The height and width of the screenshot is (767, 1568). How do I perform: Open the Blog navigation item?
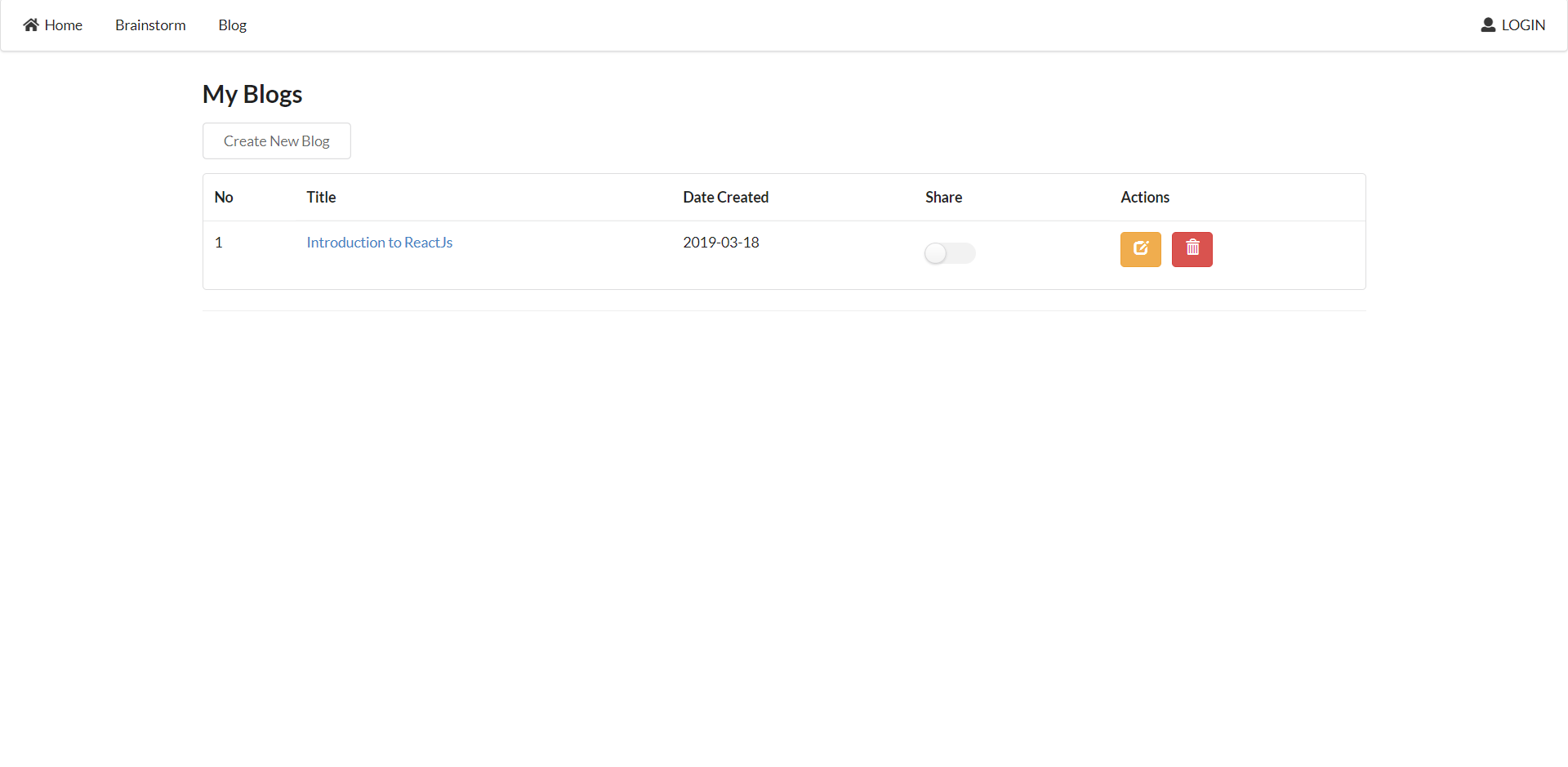[x=232, y=25]
